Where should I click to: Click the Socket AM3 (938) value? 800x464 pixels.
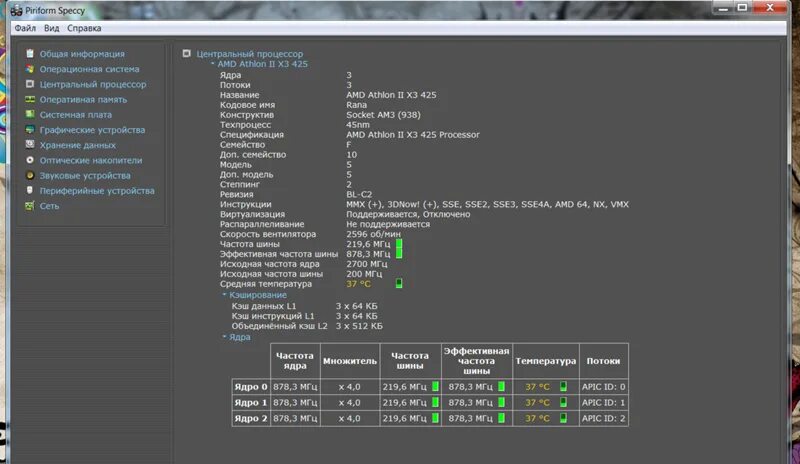pos(383,115)
